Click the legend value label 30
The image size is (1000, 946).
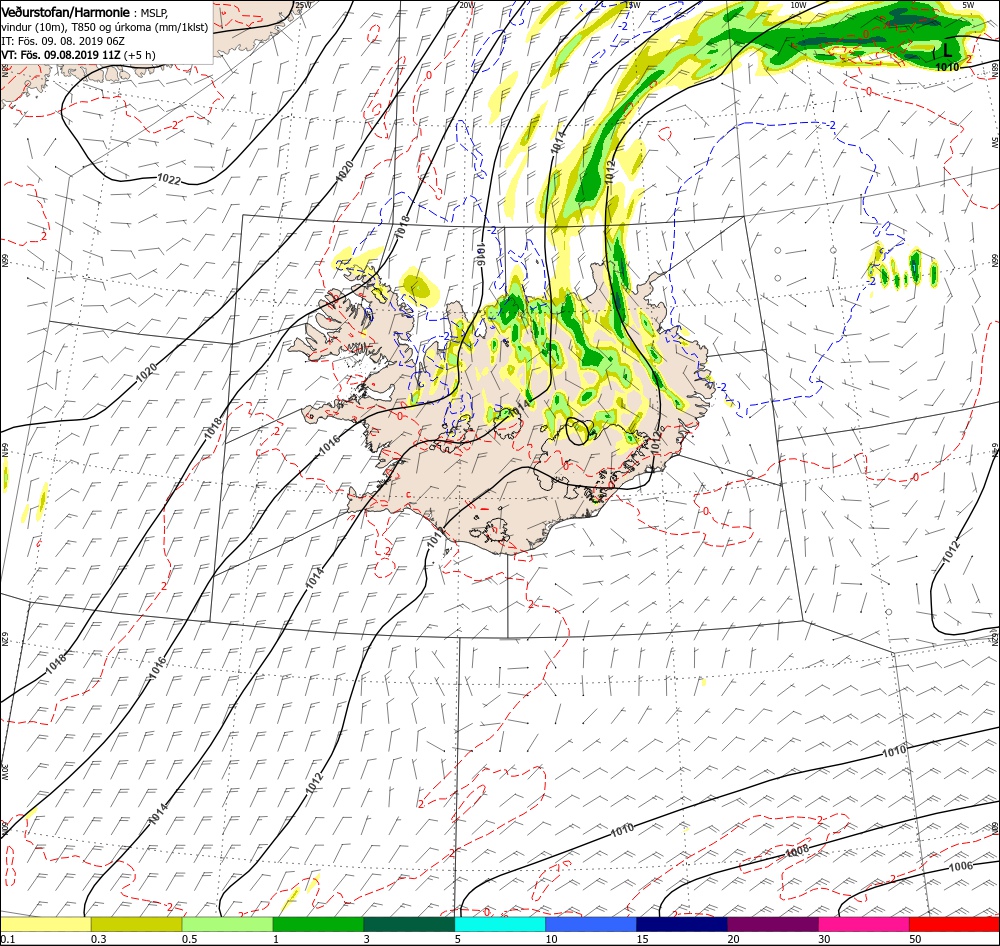825,939
